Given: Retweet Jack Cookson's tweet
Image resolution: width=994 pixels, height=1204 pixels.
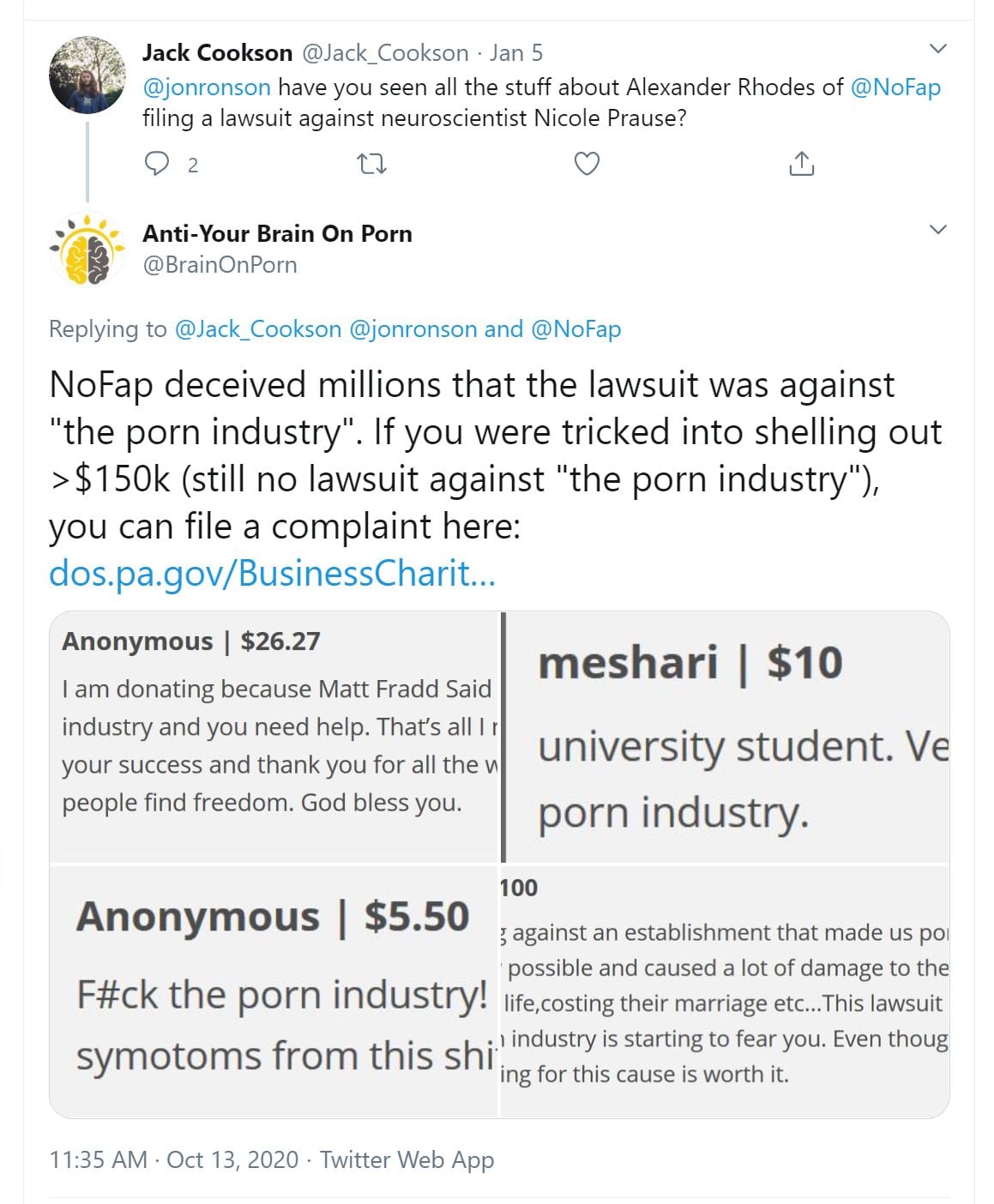Looking at the screenshot, I should coord(371,163).
